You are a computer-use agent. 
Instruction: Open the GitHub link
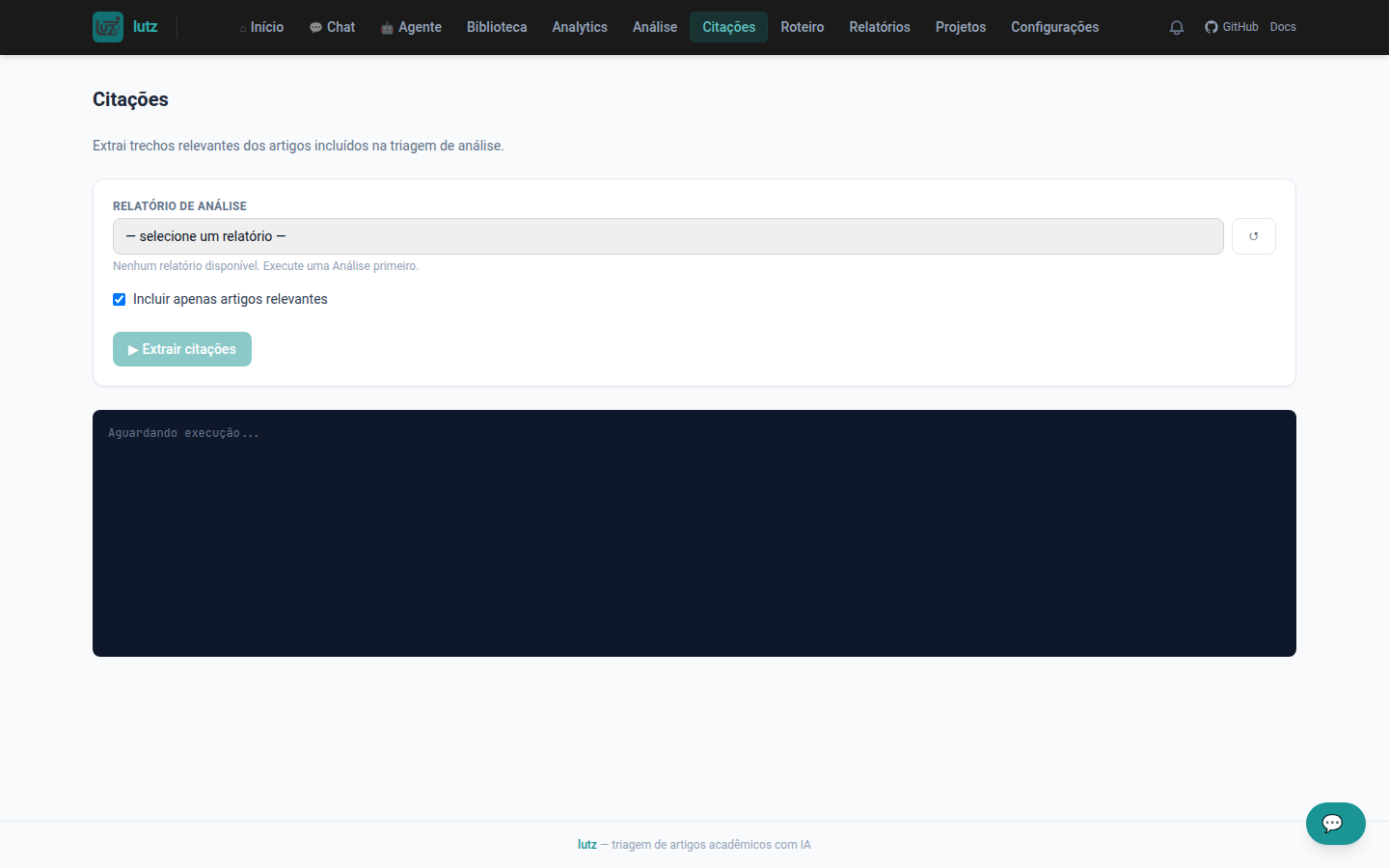[x=1232, y=27]
